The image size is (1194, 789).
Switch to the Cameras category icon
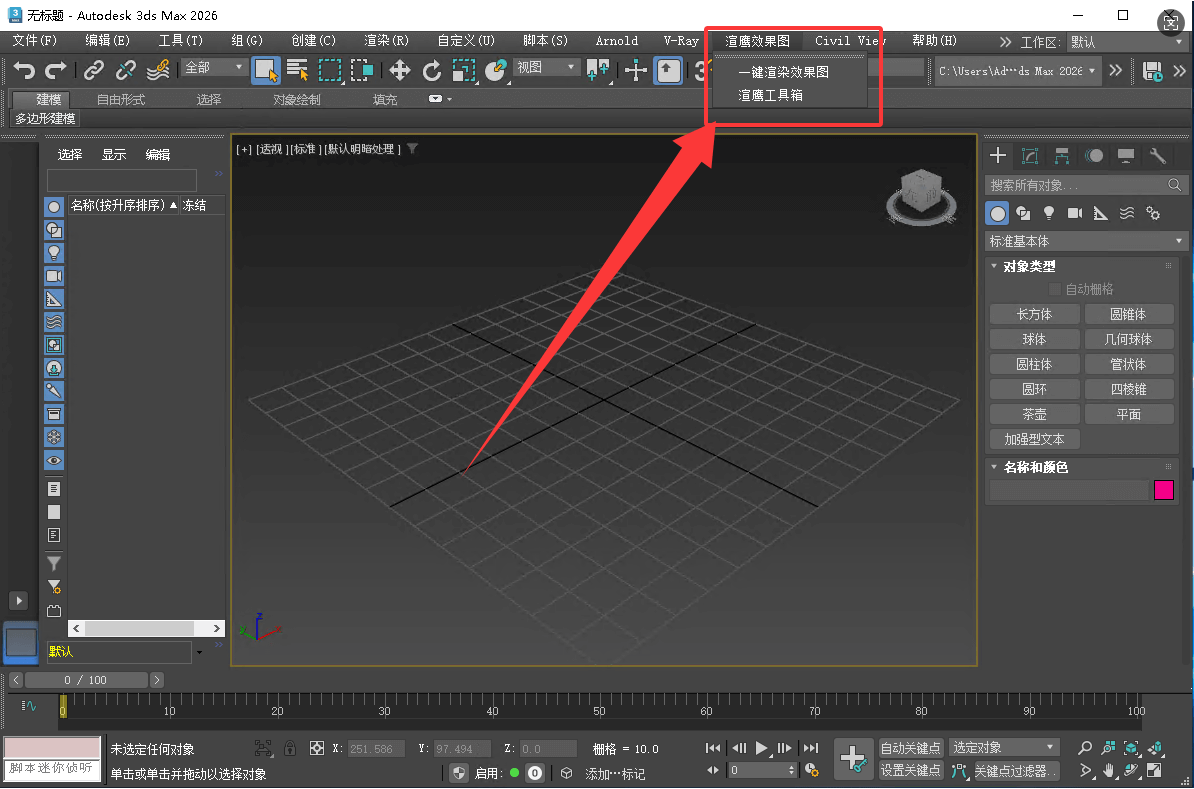(1075, 213)
